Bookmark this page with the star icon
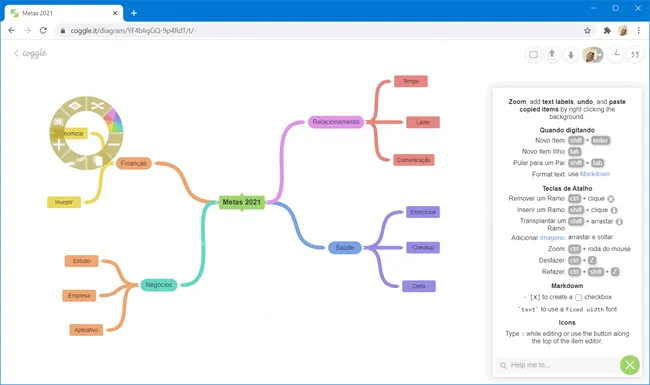650x385 pixels. 587,31
